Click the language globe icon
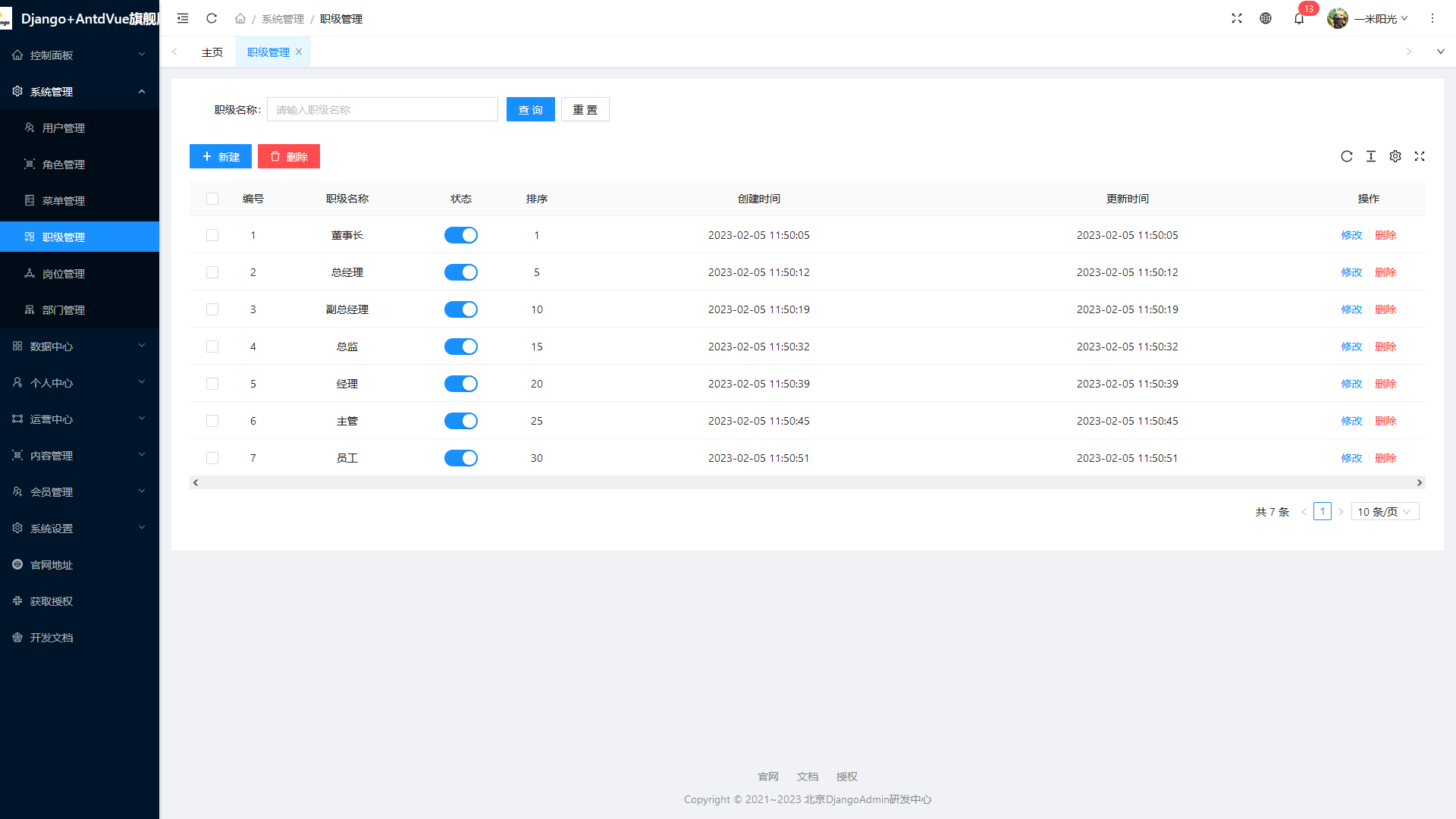Screen dimensions: 1456x819 pos(1266,18)
